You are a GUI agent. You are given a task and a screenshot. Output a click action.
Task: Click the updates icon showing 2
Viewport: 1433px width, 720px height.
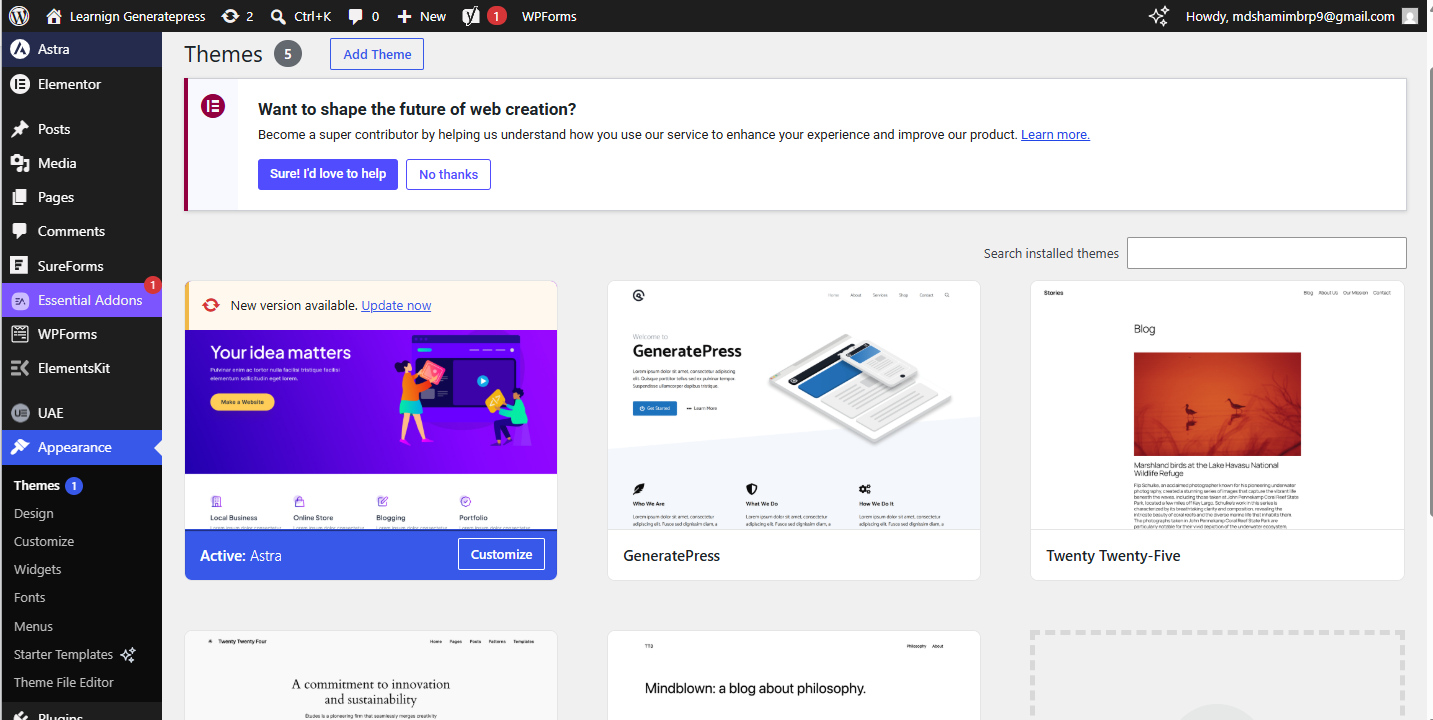tap(230, 16)
